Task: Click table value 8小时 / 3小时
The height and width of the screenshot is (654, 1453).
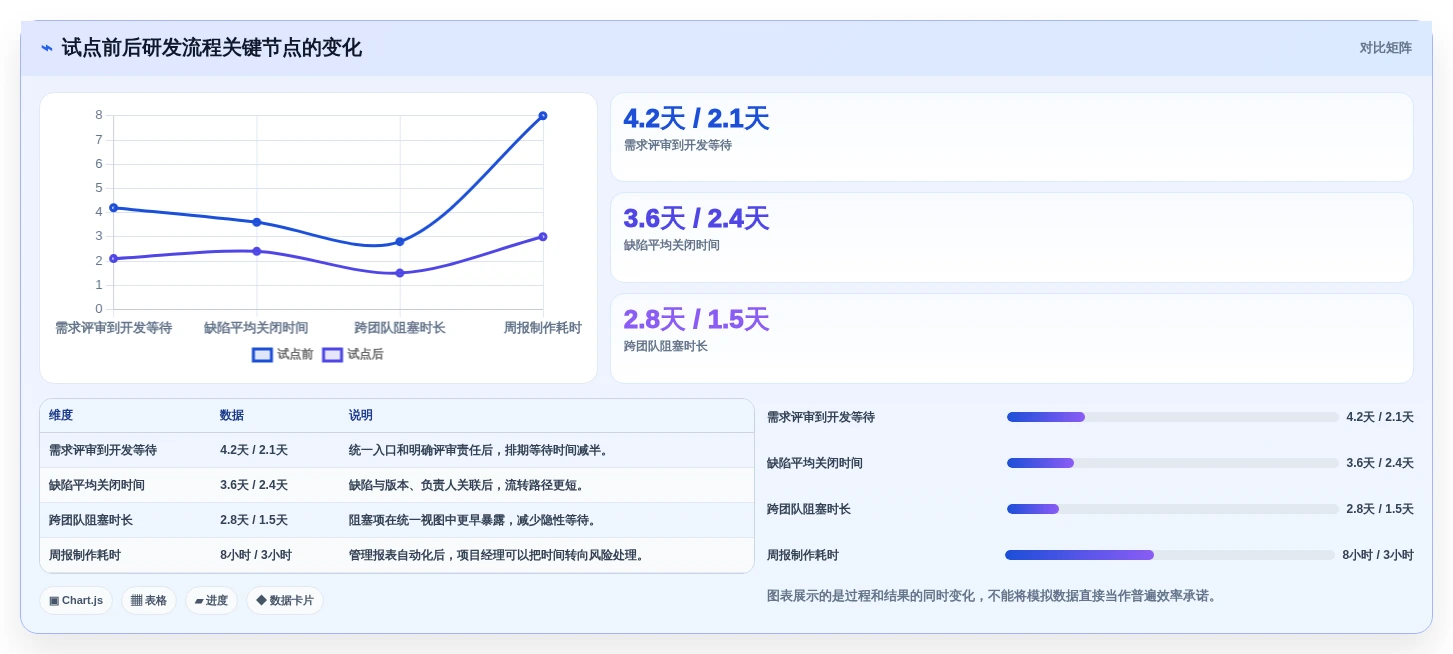Action: pos(256,556)
